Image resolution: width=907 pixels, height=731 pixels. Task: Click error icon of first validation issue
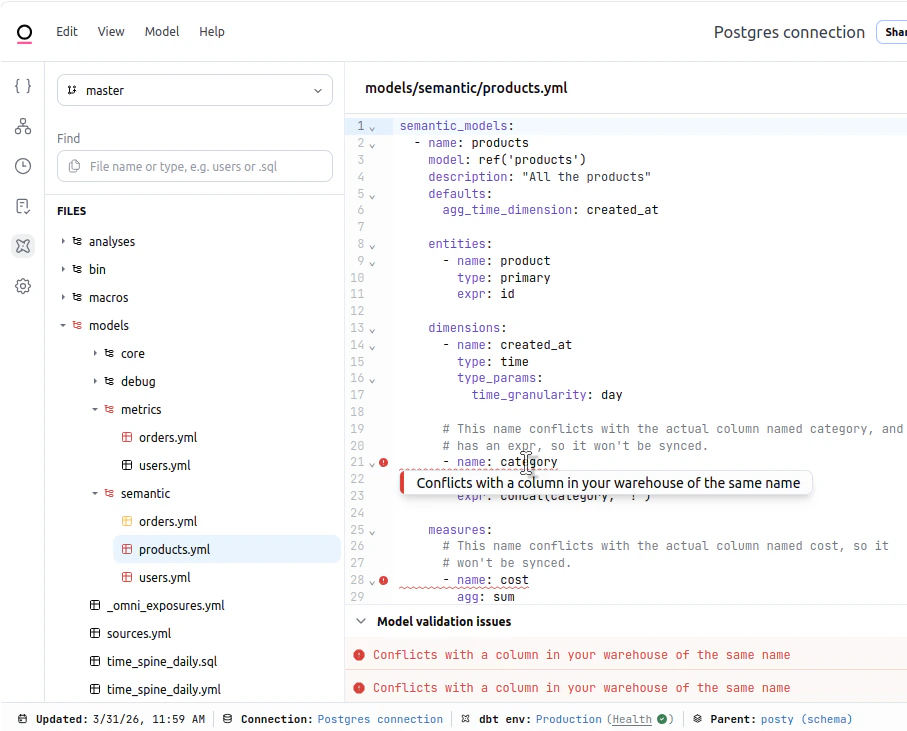click(359, 655)
